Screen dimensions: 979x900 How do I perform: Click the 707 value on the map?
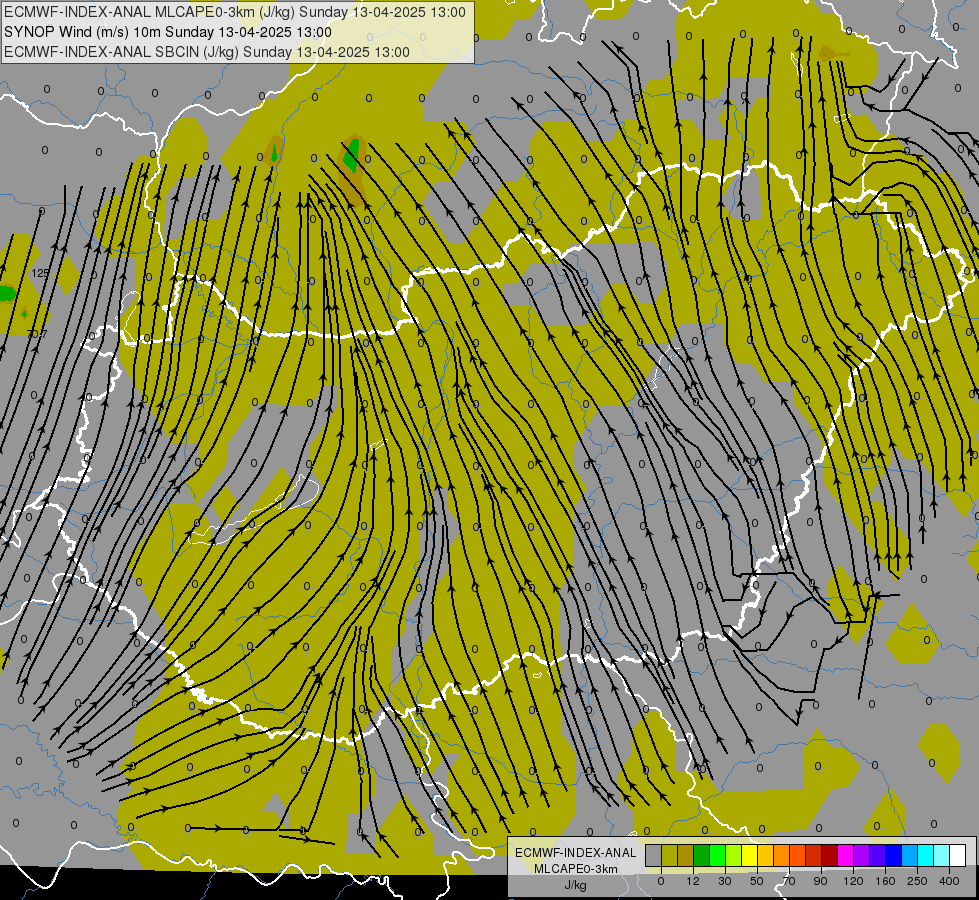click(x=37, y=334)
